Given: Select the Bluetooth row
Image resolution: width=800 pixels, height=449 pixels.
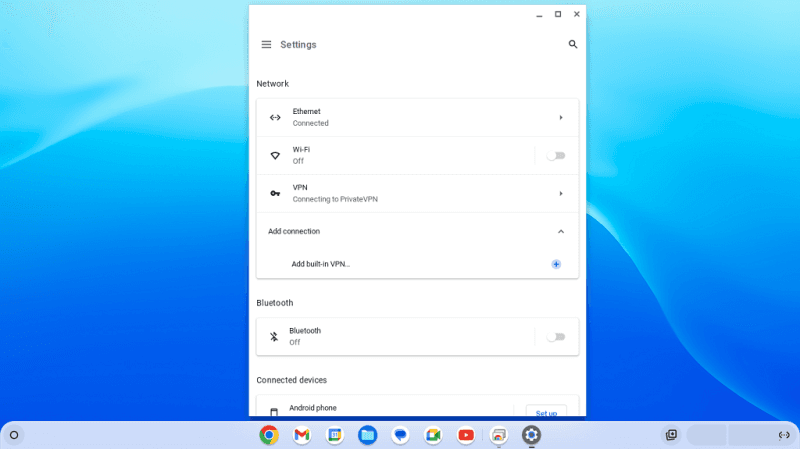Looking at the screenshot, I should tap(400, 337).
